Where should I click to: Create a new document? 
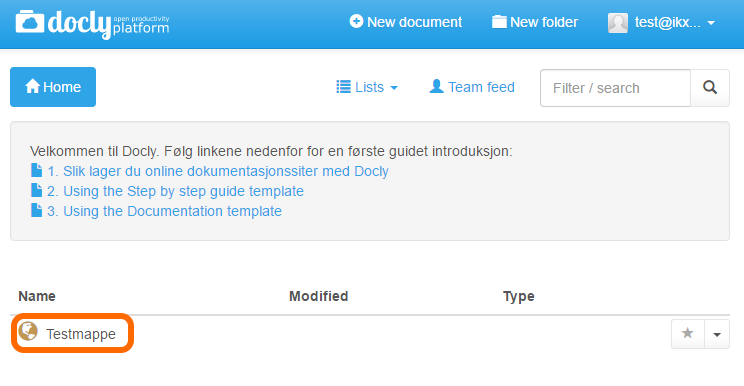pos(406,22)
